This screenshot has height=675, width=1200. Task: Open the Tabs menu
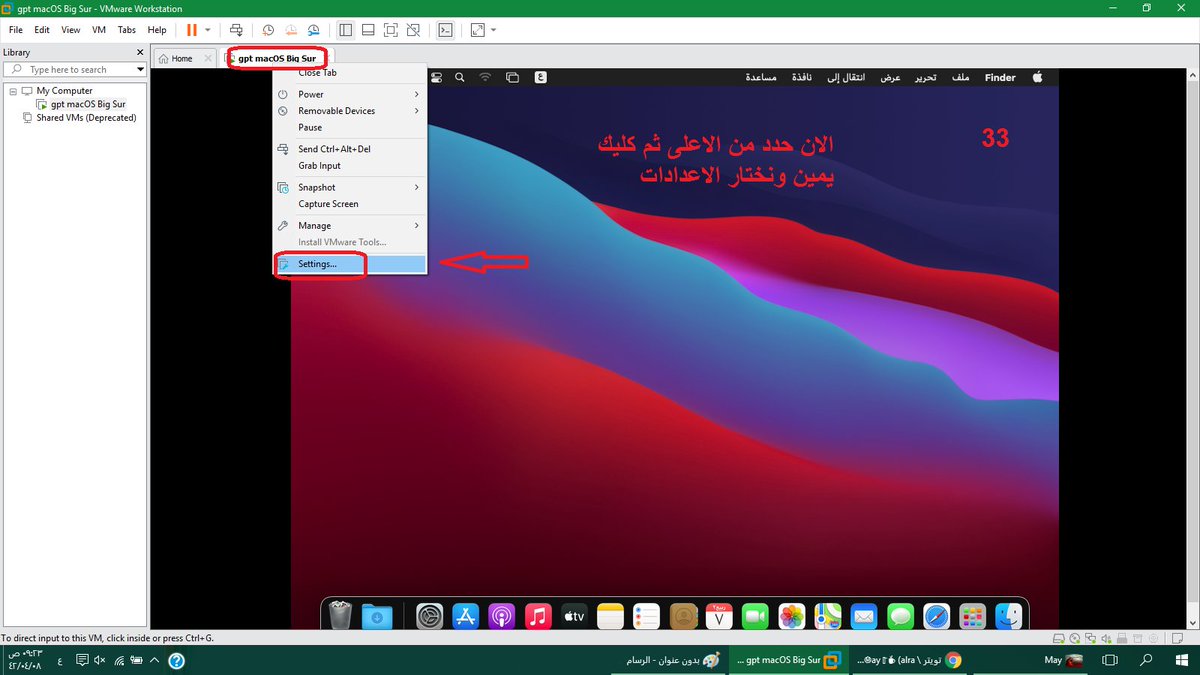point(127,30)
